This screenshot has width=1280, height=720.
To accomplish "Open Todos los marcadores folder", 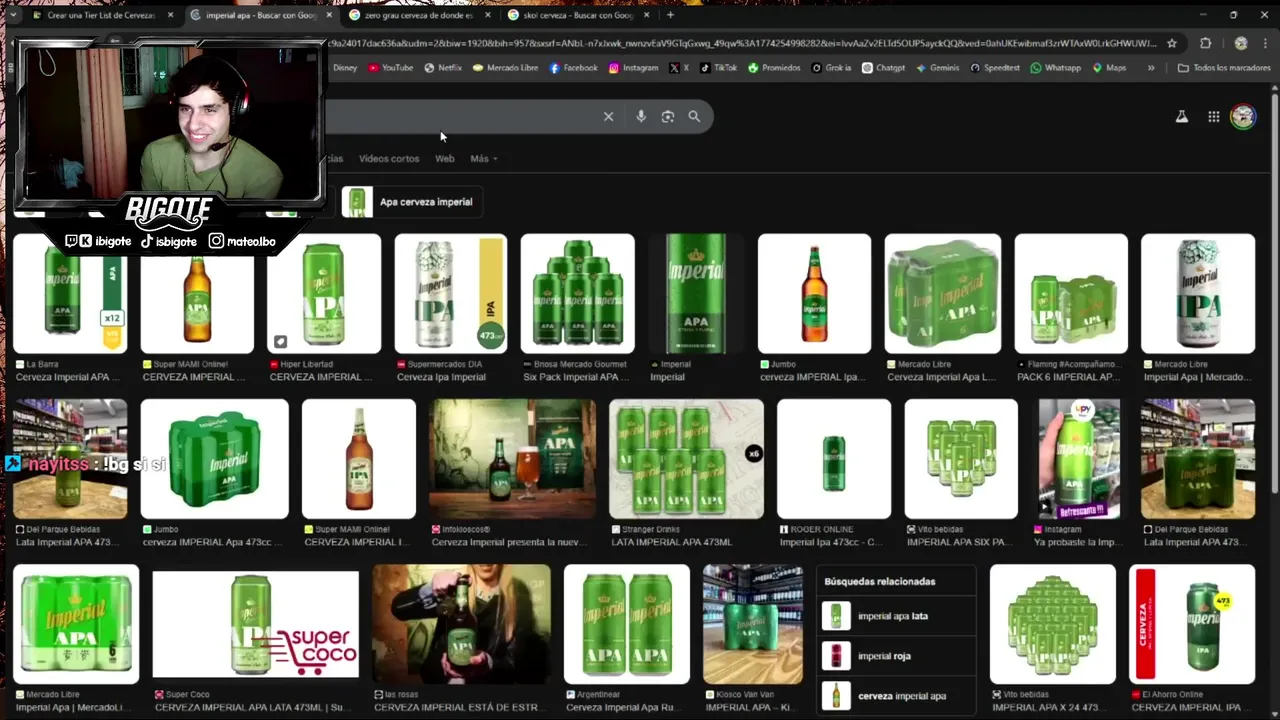I will click(x=1224, y=68).
